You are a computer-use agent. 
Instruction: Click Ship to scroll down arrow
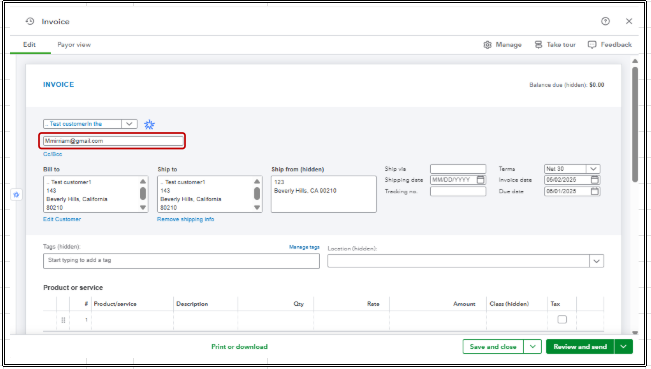[x=257, y=207]
